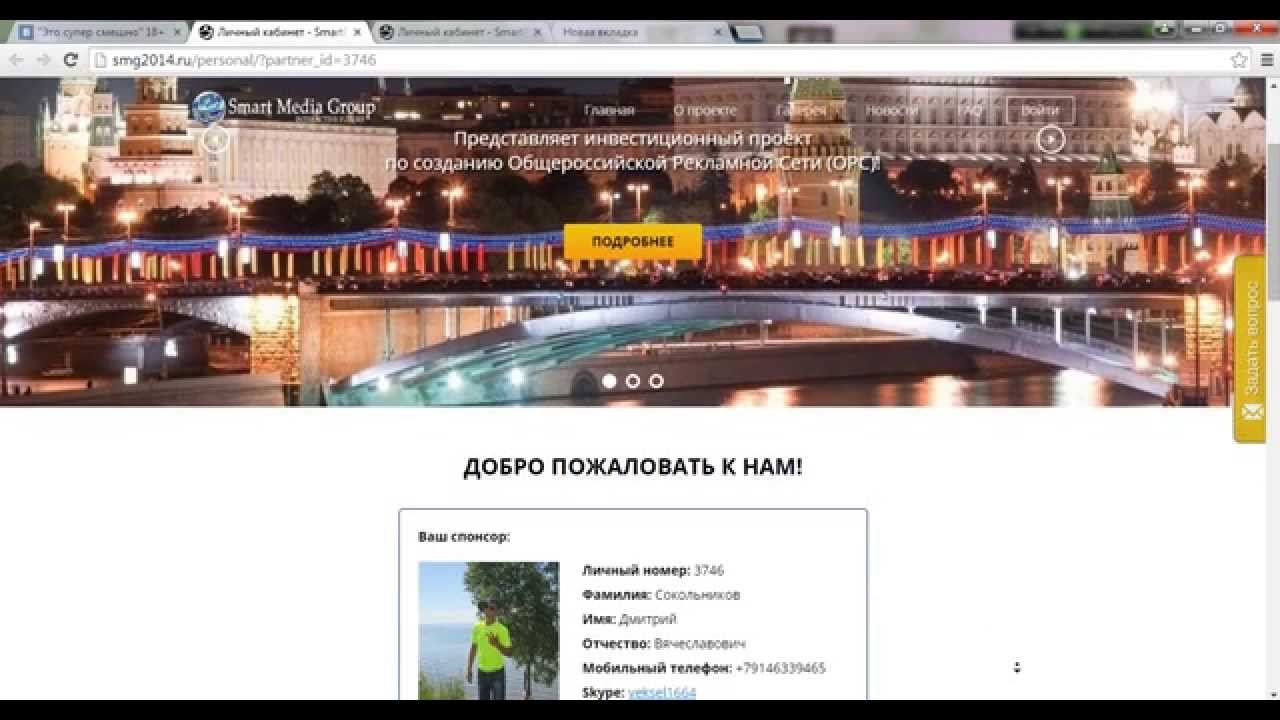Select the second slider dot
This screenshot has width=1280, height=720.
632,381
